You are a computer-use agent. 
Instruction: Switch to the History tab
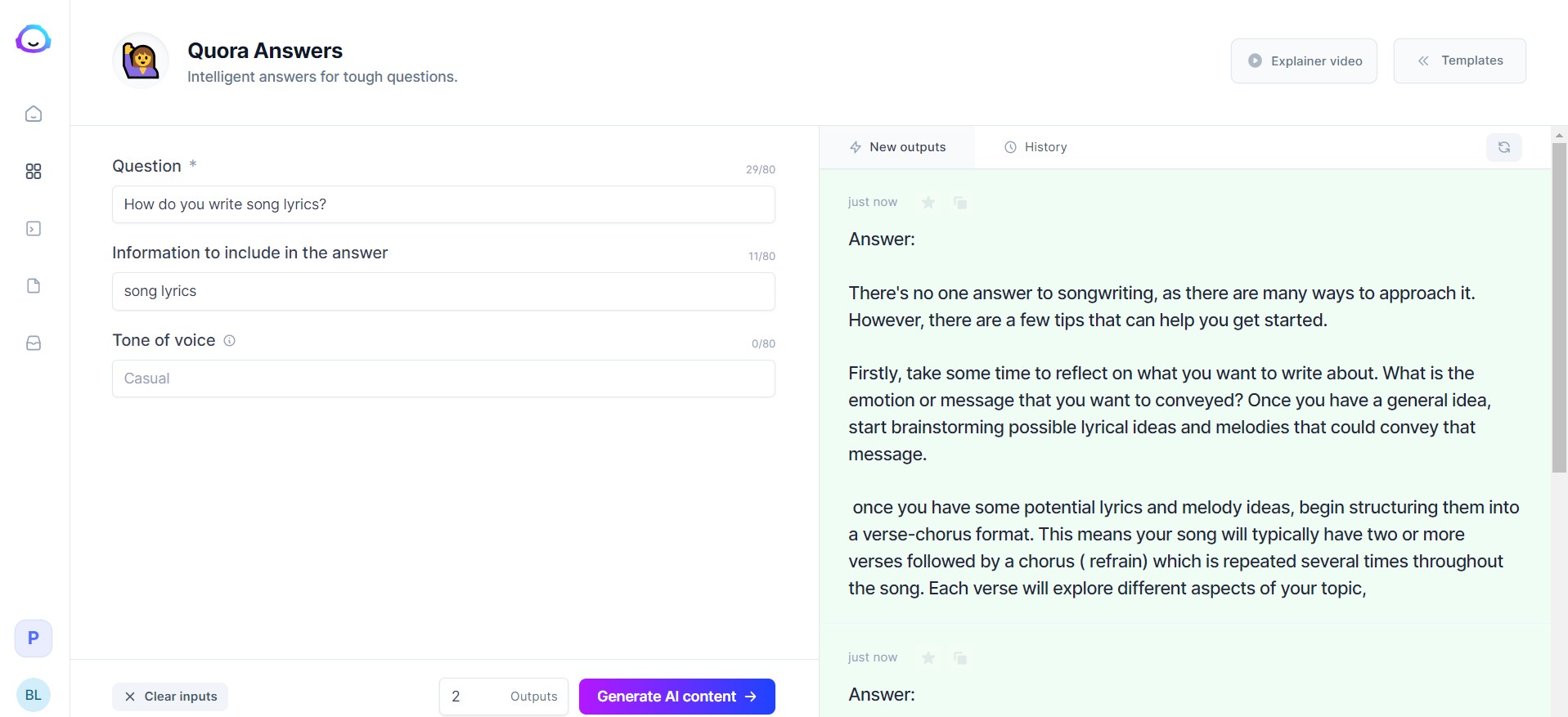point(1036,147)
